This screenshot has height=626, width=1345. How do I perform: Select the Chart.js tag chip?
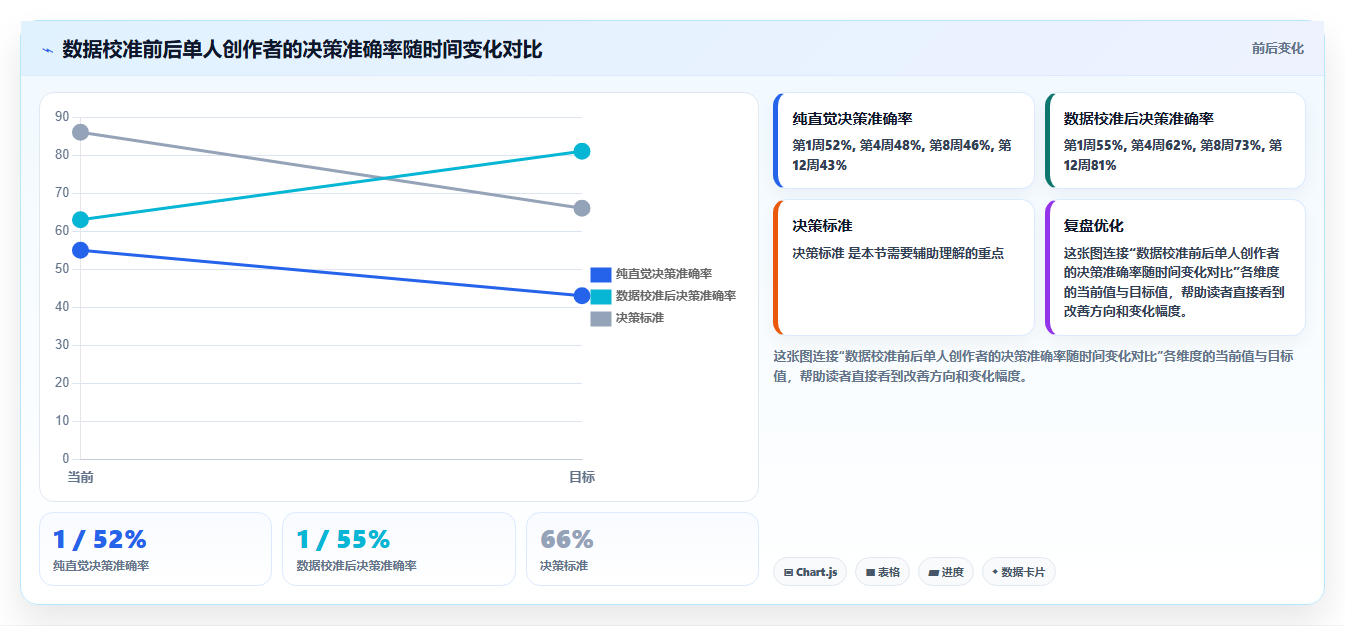810,572
